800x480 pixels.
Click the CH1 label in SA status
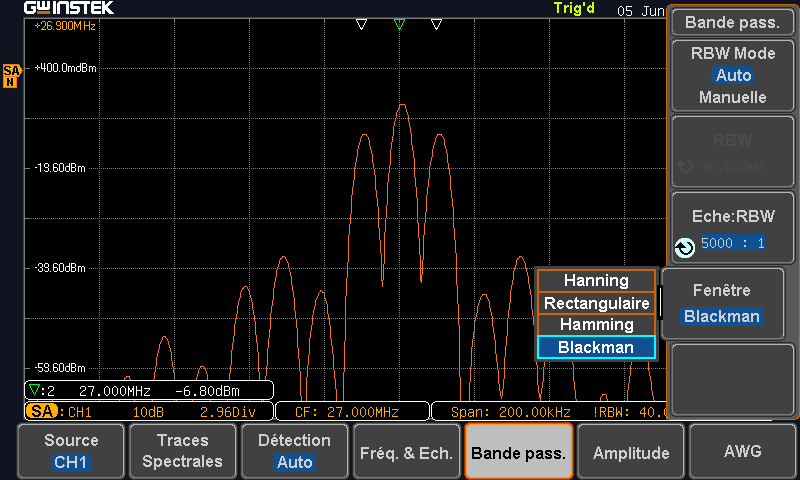click(x=80, y=412)
